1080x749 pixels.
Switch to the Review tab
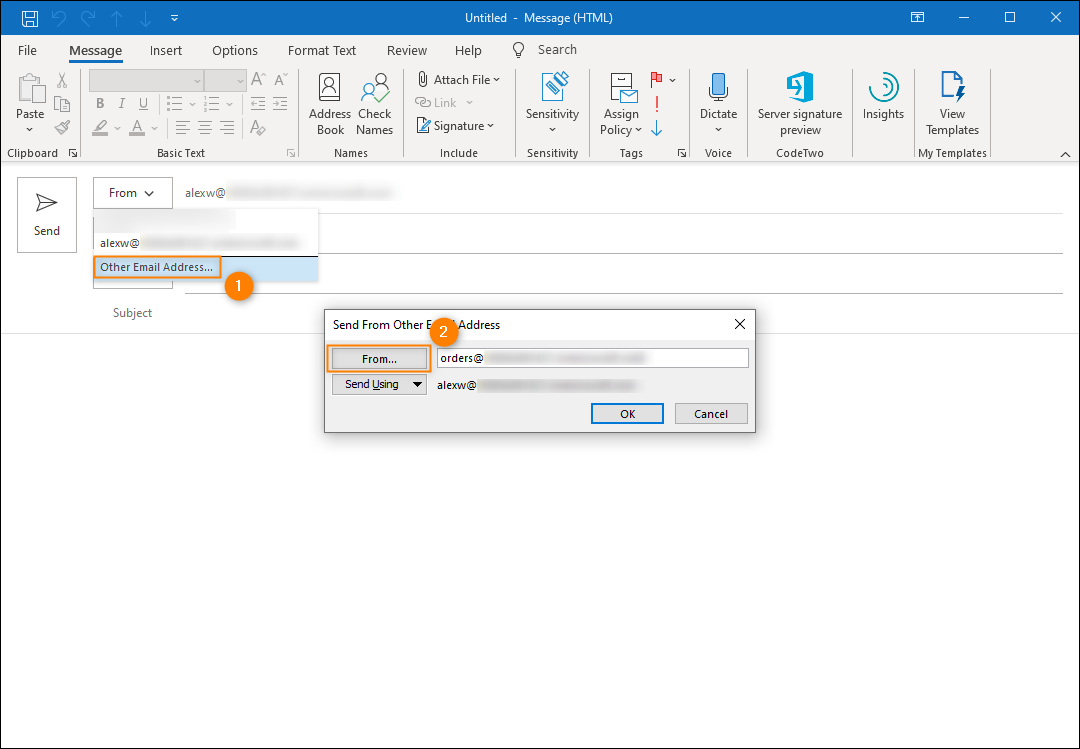pos(407,50)
